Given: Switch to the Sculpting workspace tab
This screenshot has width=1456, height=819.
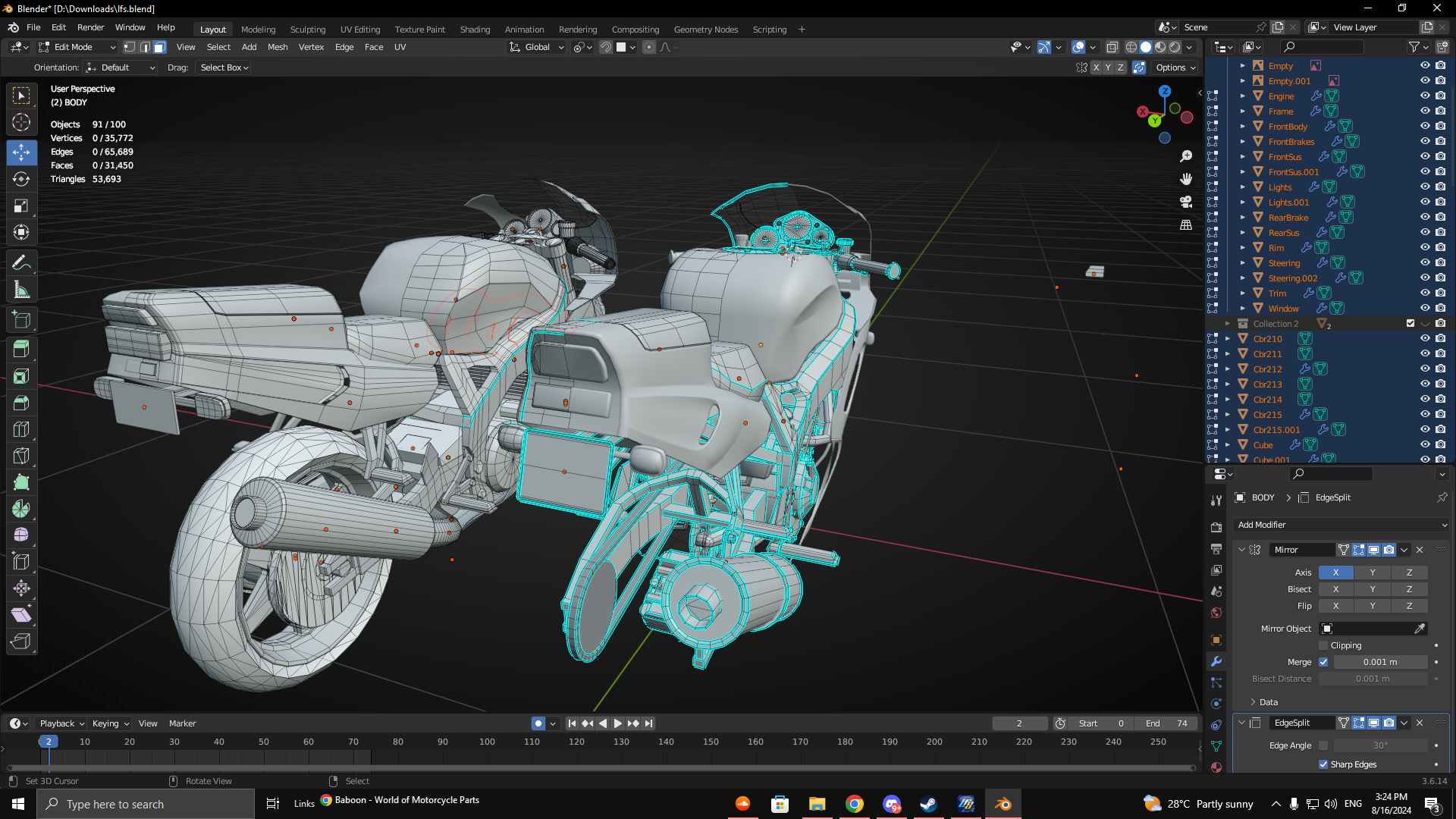Looking at the screenshot, I should coord(307,30).
